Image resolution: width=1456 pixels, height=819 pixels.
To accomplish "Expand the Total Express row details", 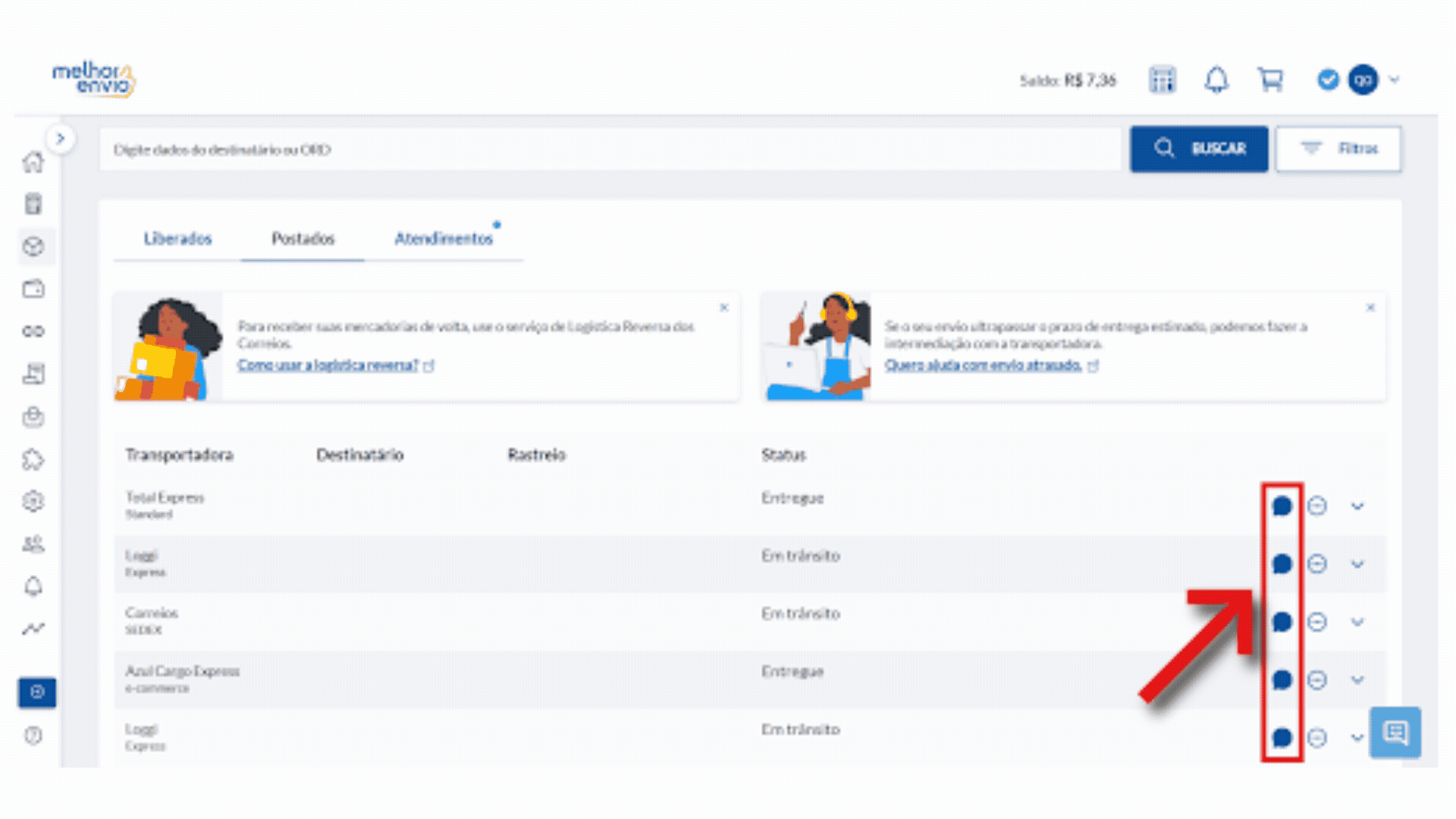I will [x=1357, y=507].
